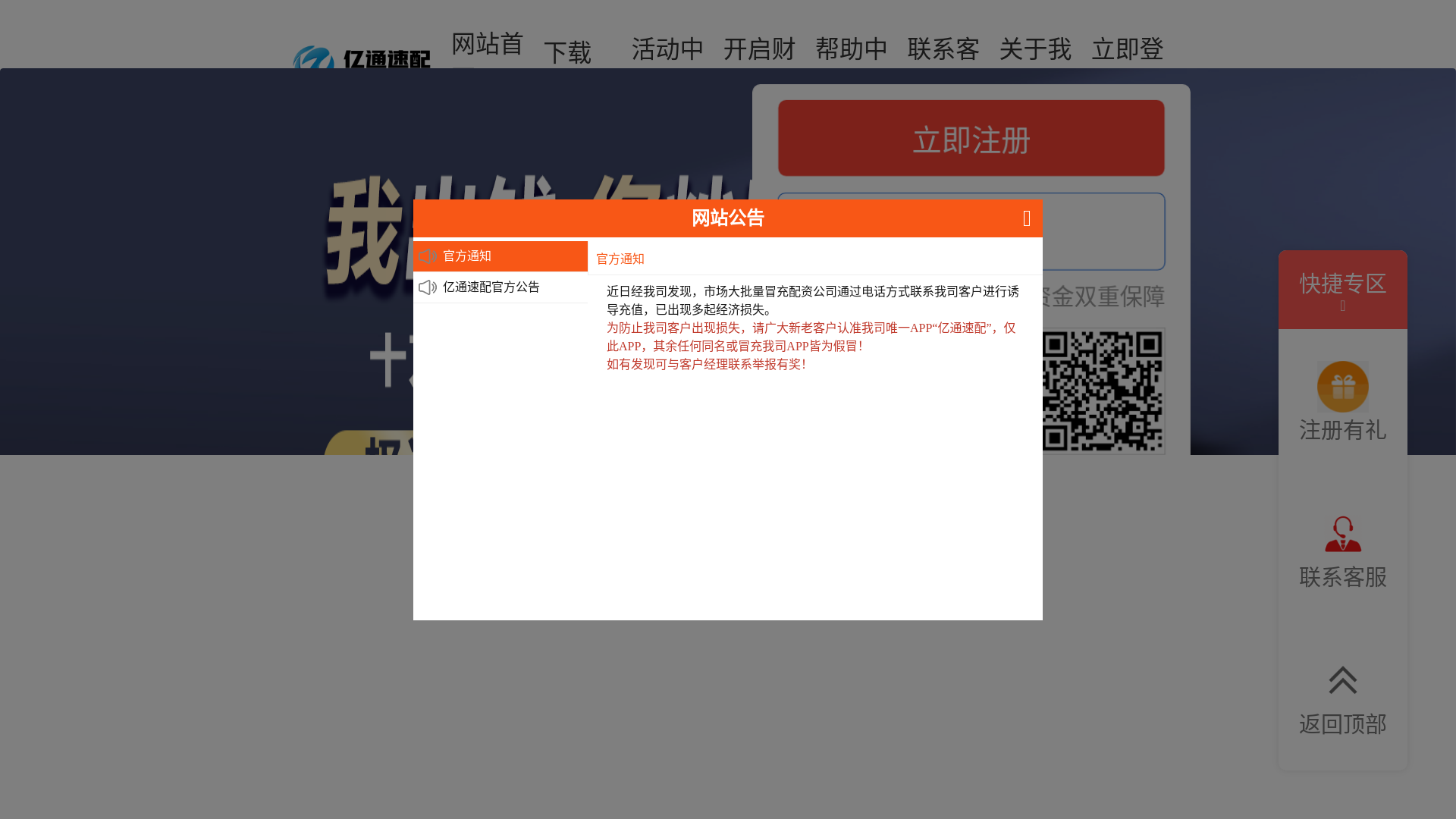Open the 联系客服 navigation item
The height and width of the screenshot is (819, 1456).
(x=943, y=49)
